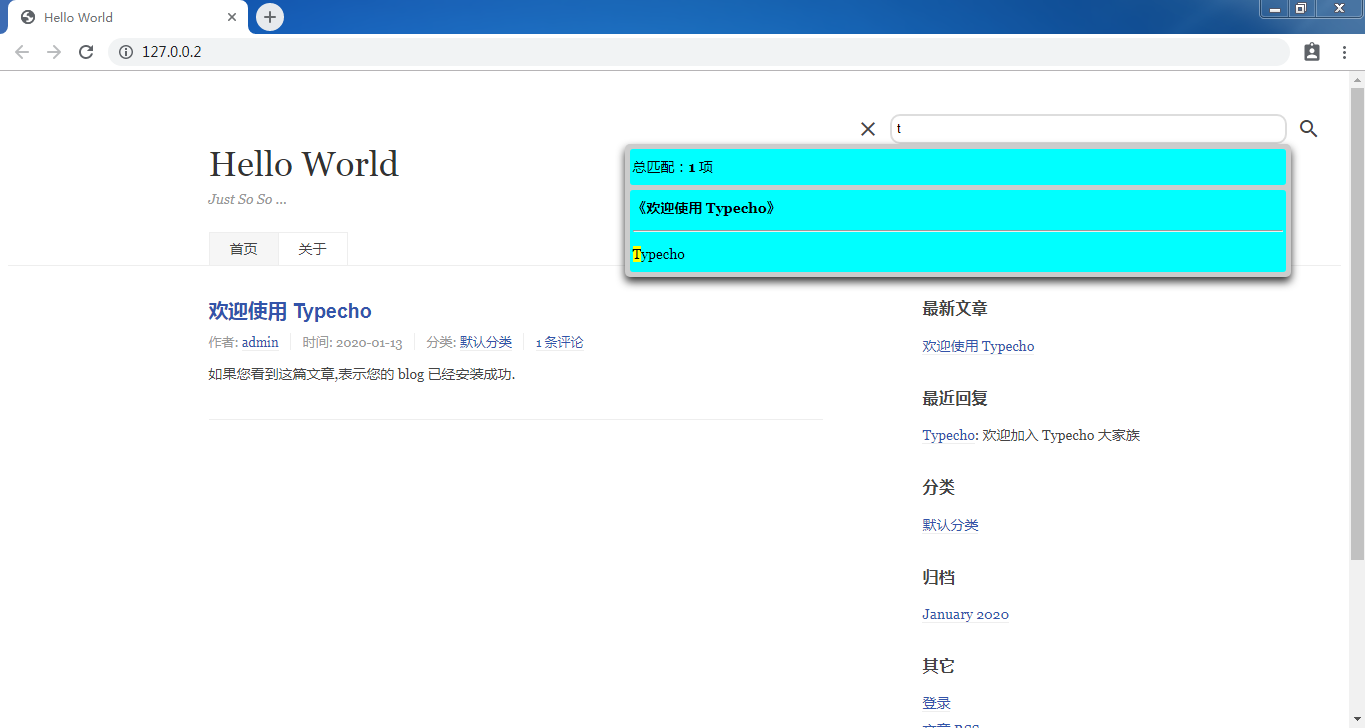Open 默认分类 in the sidebar 分类 section

950,525
